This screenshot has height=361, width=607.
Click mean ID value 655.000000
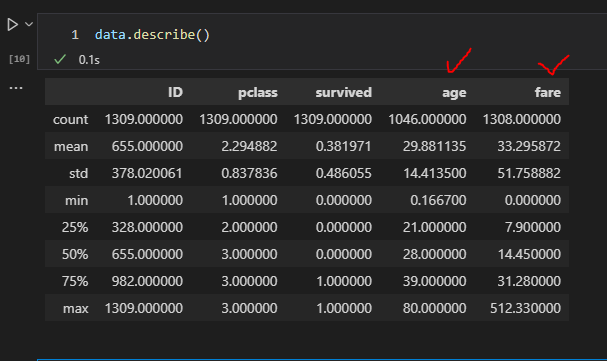(x=147, y=146)
